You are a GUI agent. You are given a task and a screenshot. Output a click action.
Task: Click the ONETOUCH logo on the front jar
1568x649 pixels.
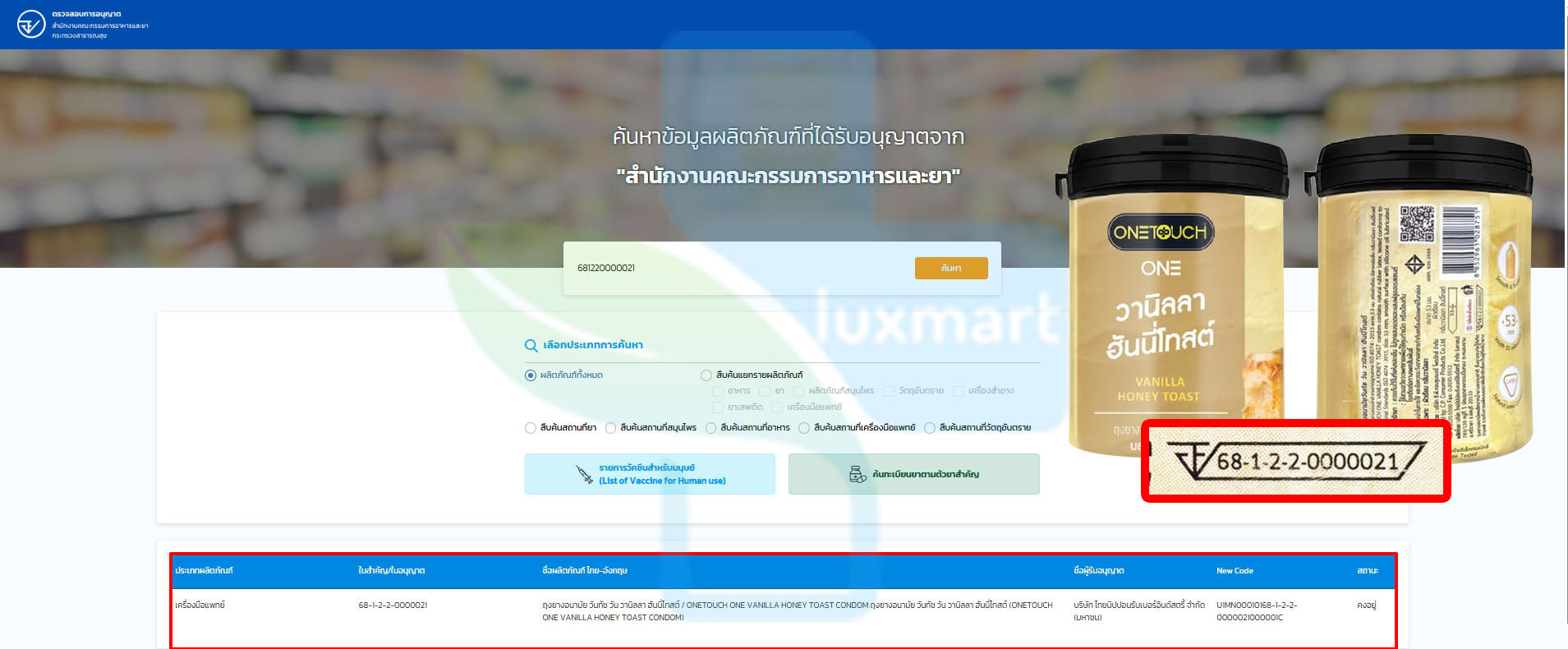pyautogui.click(x=1159, y=232)
